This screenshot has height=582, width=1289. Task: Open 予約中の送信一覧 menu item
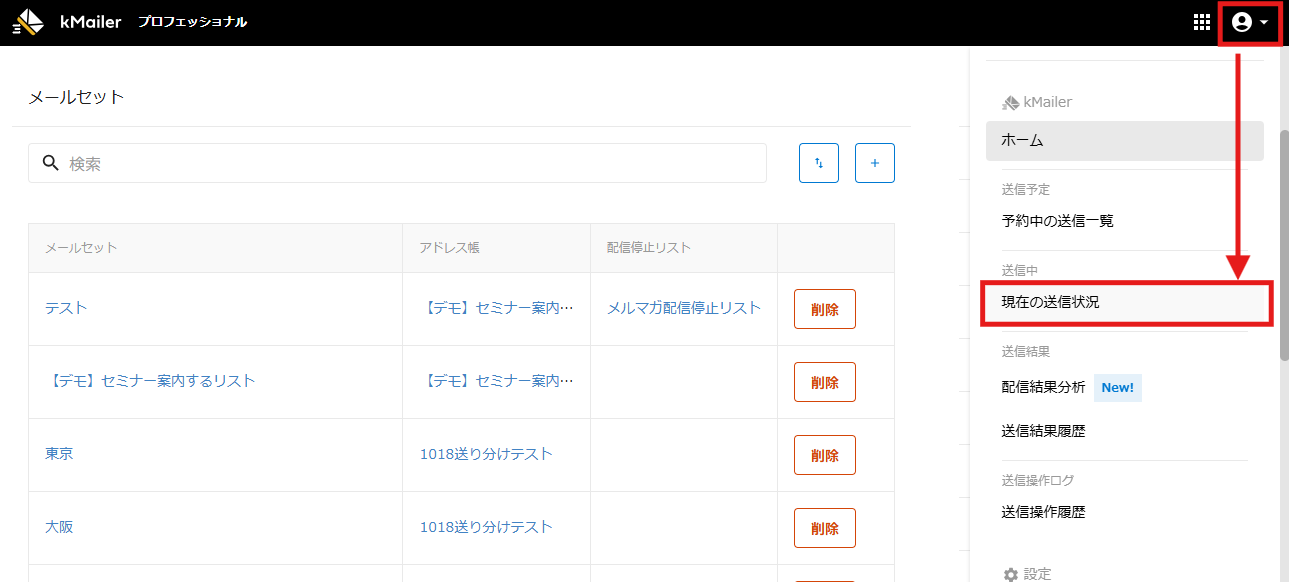point(1057,221)
